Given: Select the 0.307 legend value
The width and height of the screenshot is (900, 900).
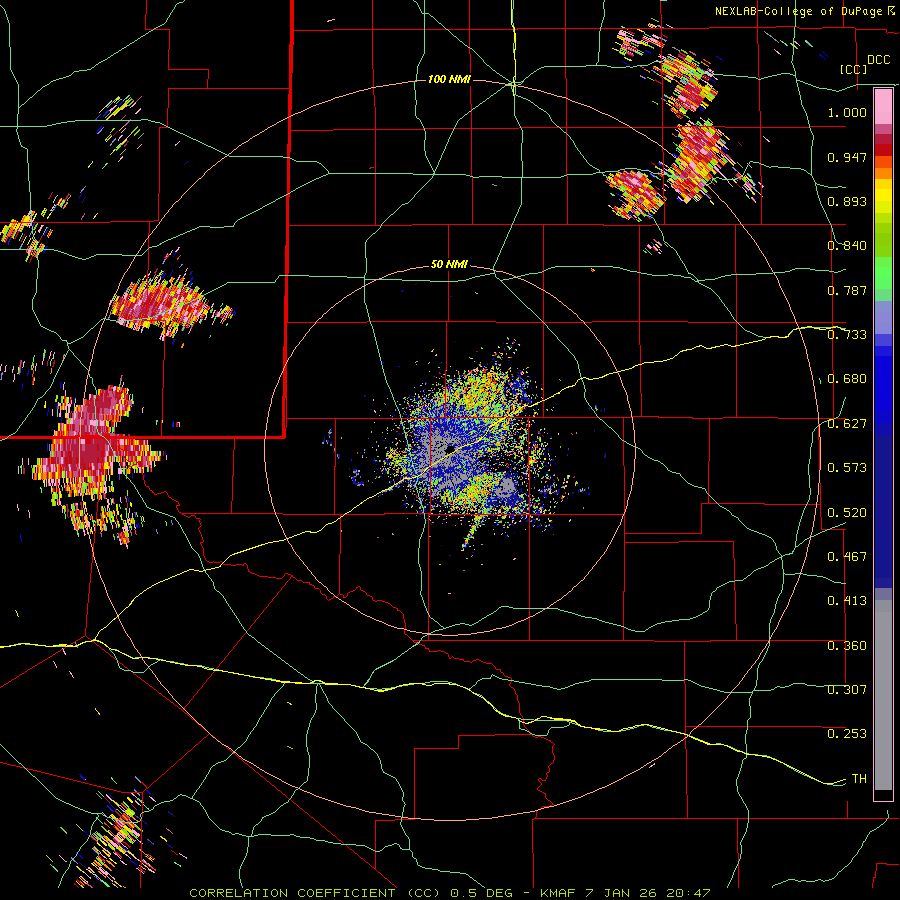Looking at the screenshot, I should click(x=847, y=690).
